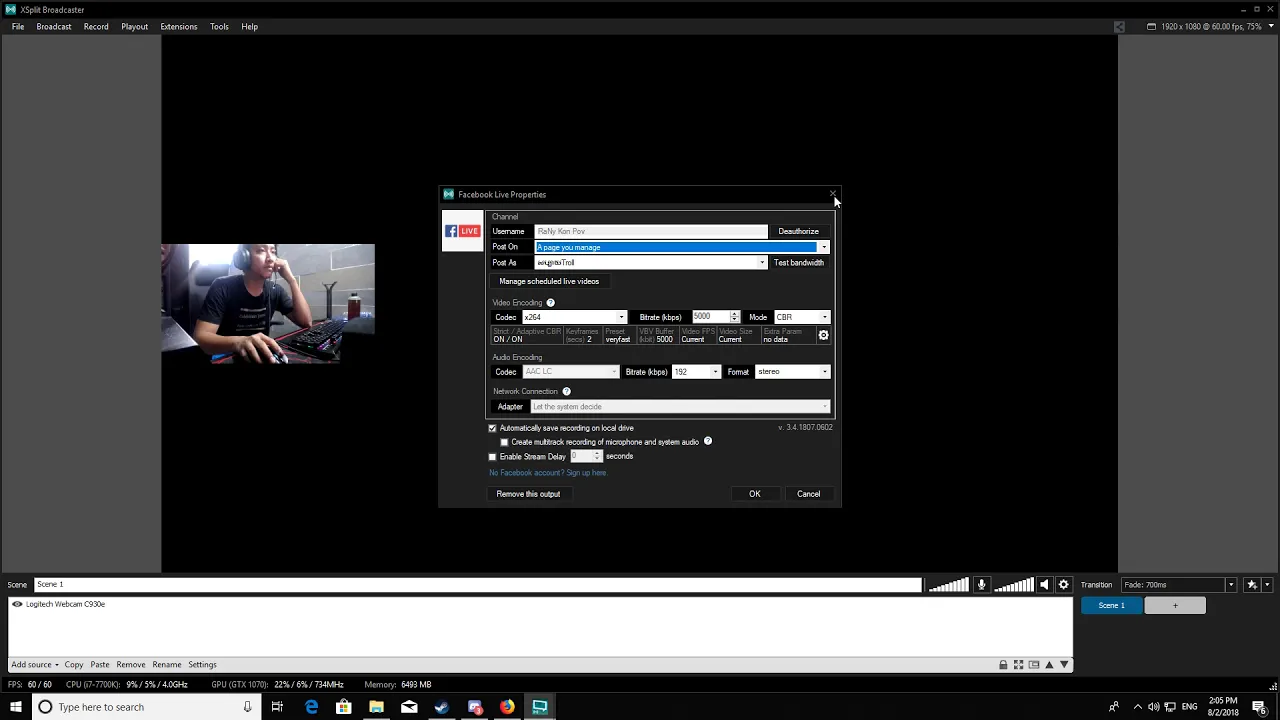Open the Add source dropdown
This screenshot has width=1280, height=720.
[x=34, y=665]
